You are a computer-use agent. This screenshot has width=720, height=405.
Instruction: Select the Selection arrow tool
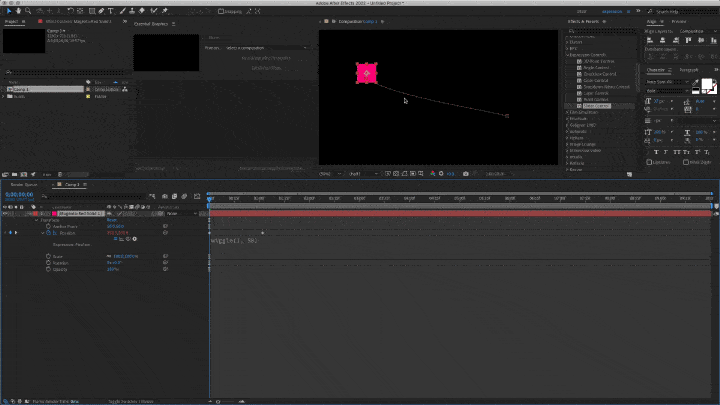point(9,11)
